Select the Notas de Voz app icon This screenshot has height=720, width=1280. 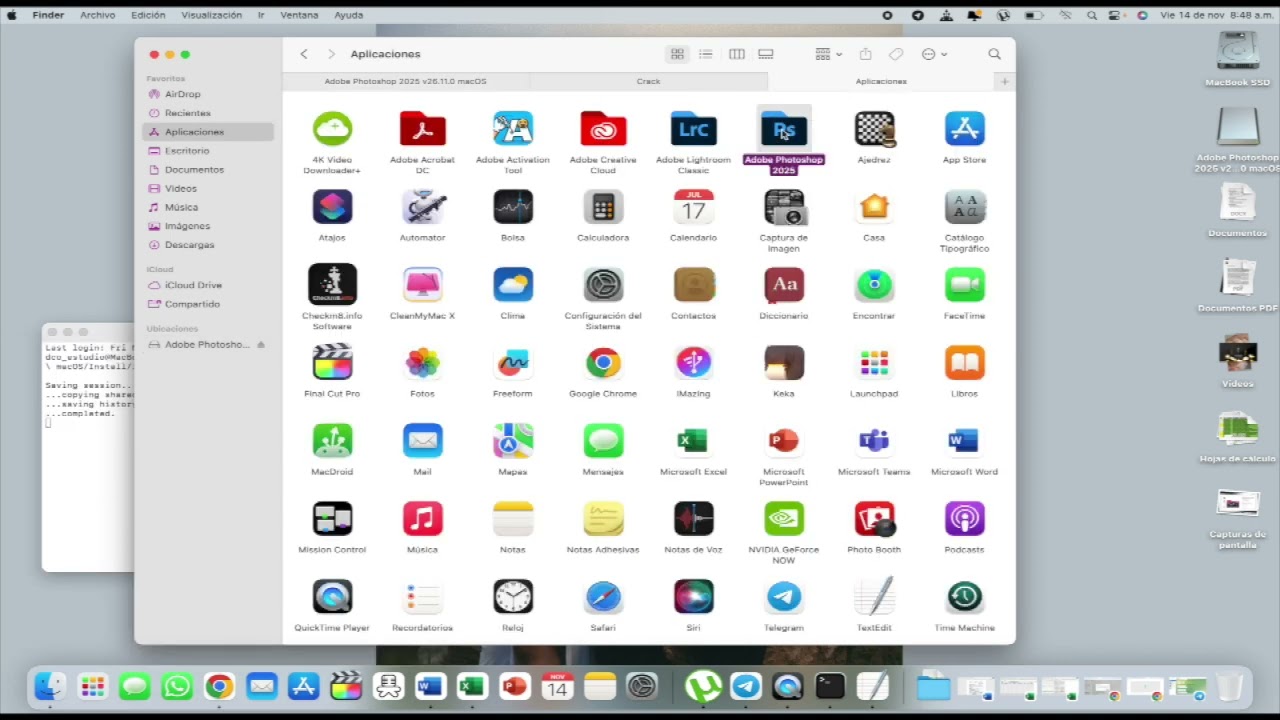click(693, 519)
